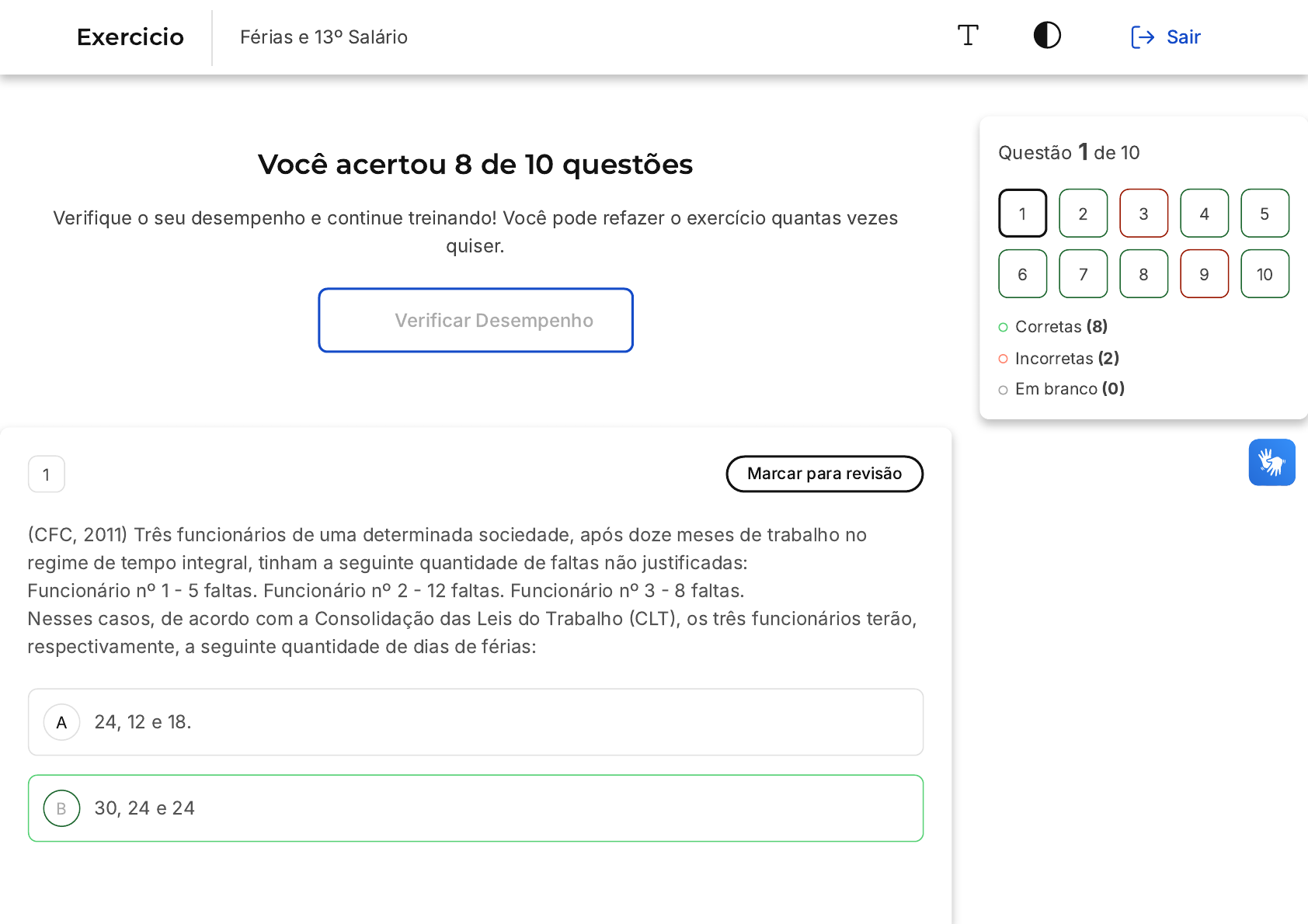
Task: Choose the answer '24, 12 e 18.'
Action: [x=143, y=722]
